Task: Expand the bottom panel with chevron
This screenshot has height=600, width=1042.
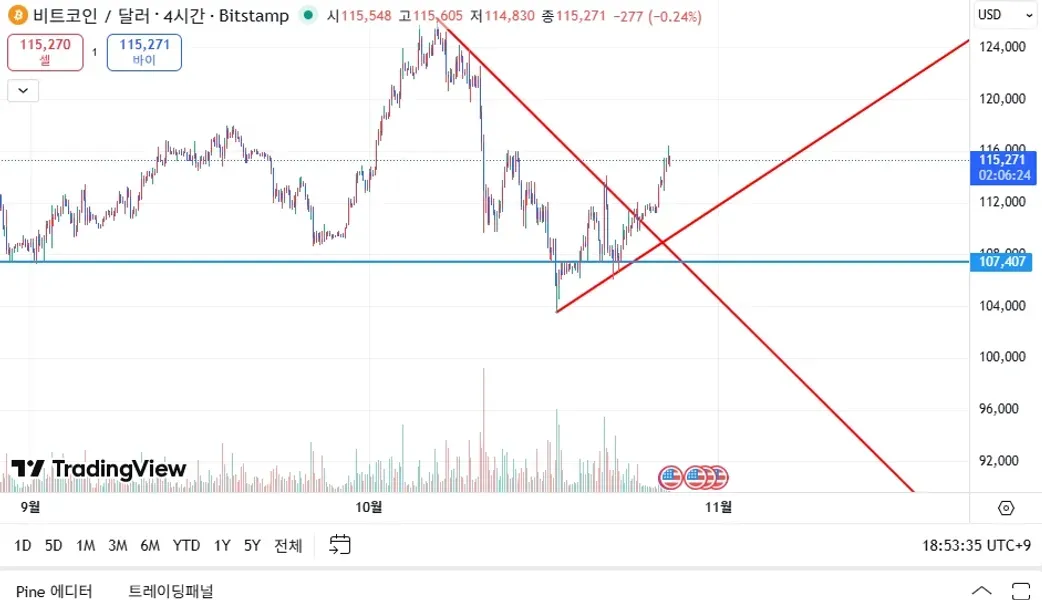Action: click(982, 591)
